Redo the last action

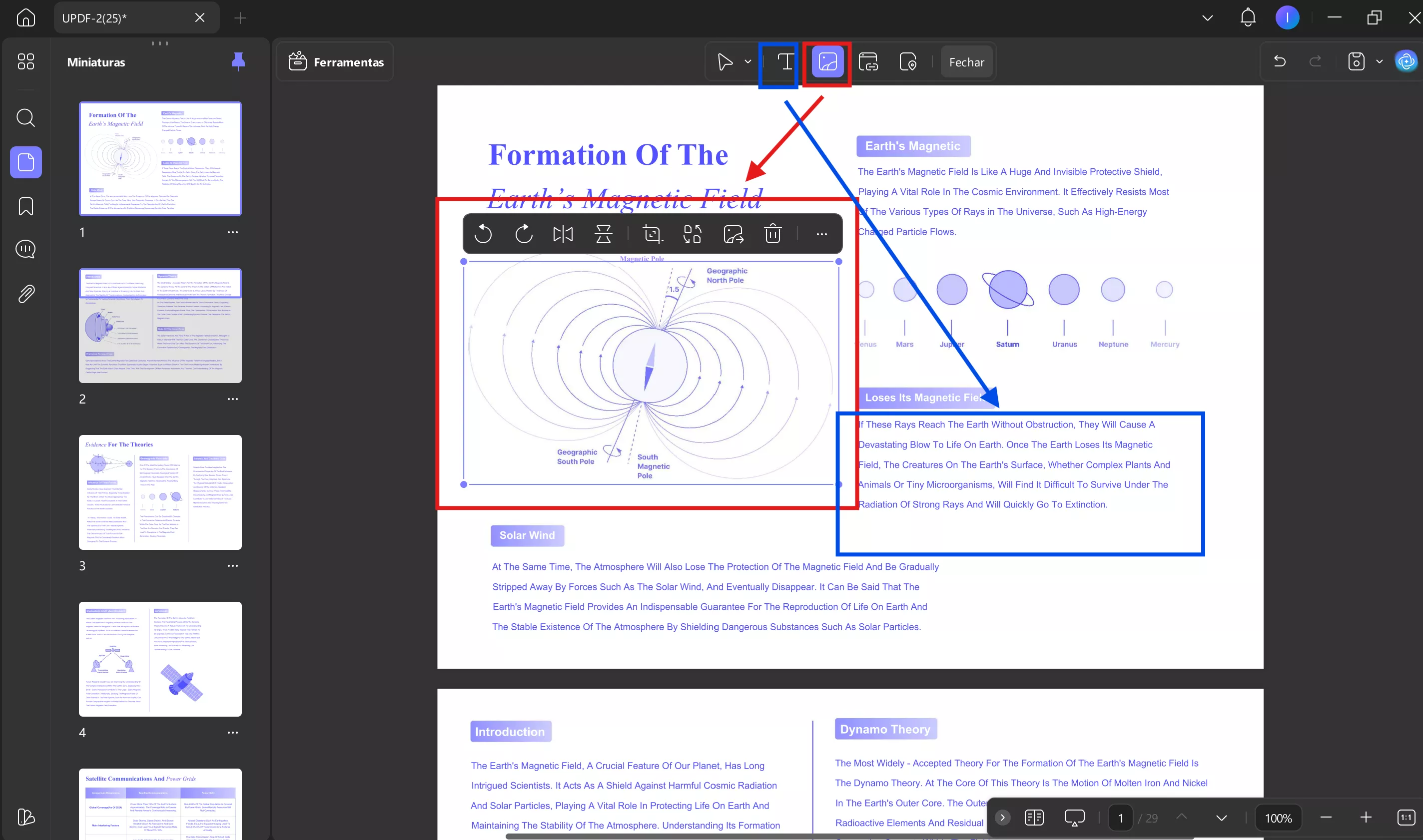(1316, 61)
